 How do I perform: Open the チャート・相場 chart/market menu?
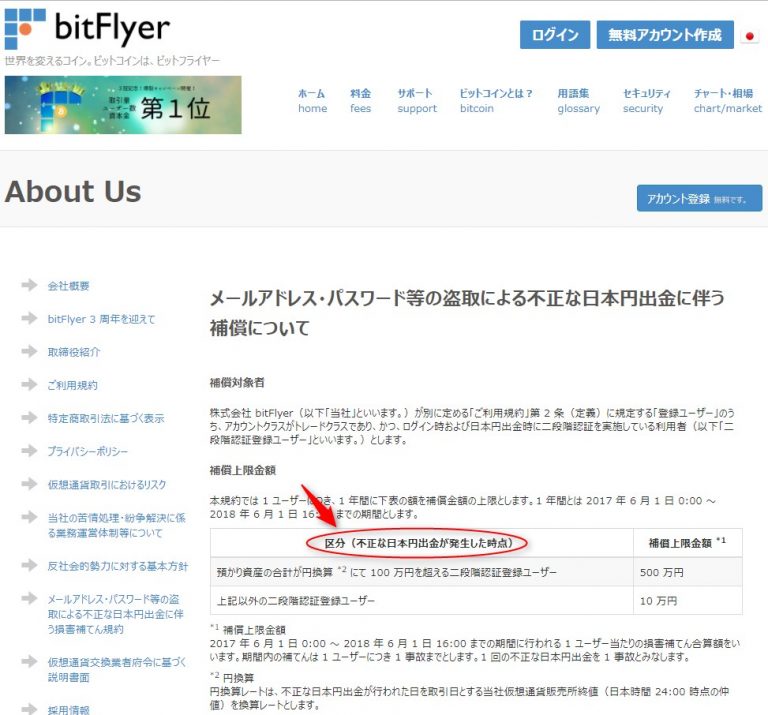[x=727, y=101]
